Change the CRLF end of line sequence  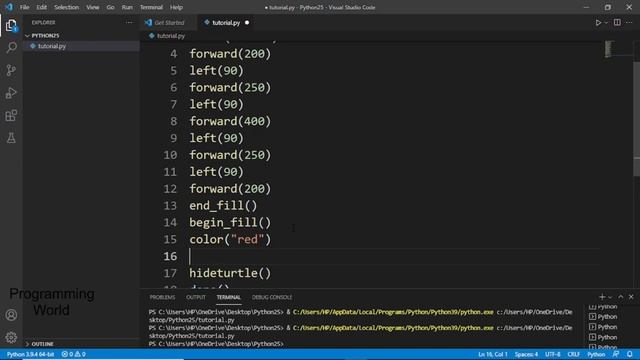tap(573, 354)
